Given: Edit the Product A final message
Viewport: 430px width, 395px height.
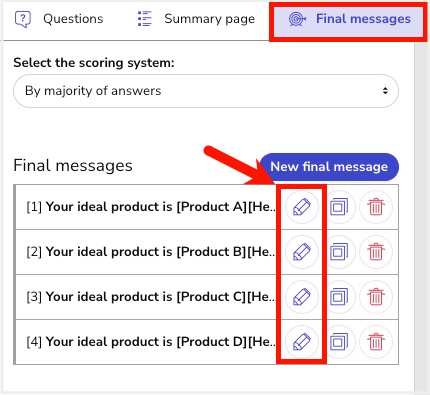Looking at the screenshot, I should [x=302, y=207].
